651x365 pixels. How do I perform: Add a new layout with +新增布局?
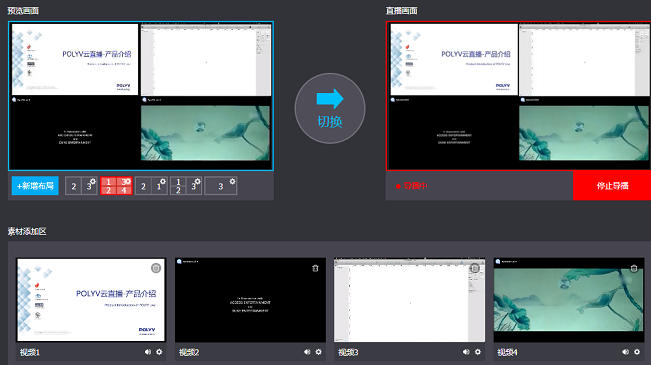pos(35,186)
